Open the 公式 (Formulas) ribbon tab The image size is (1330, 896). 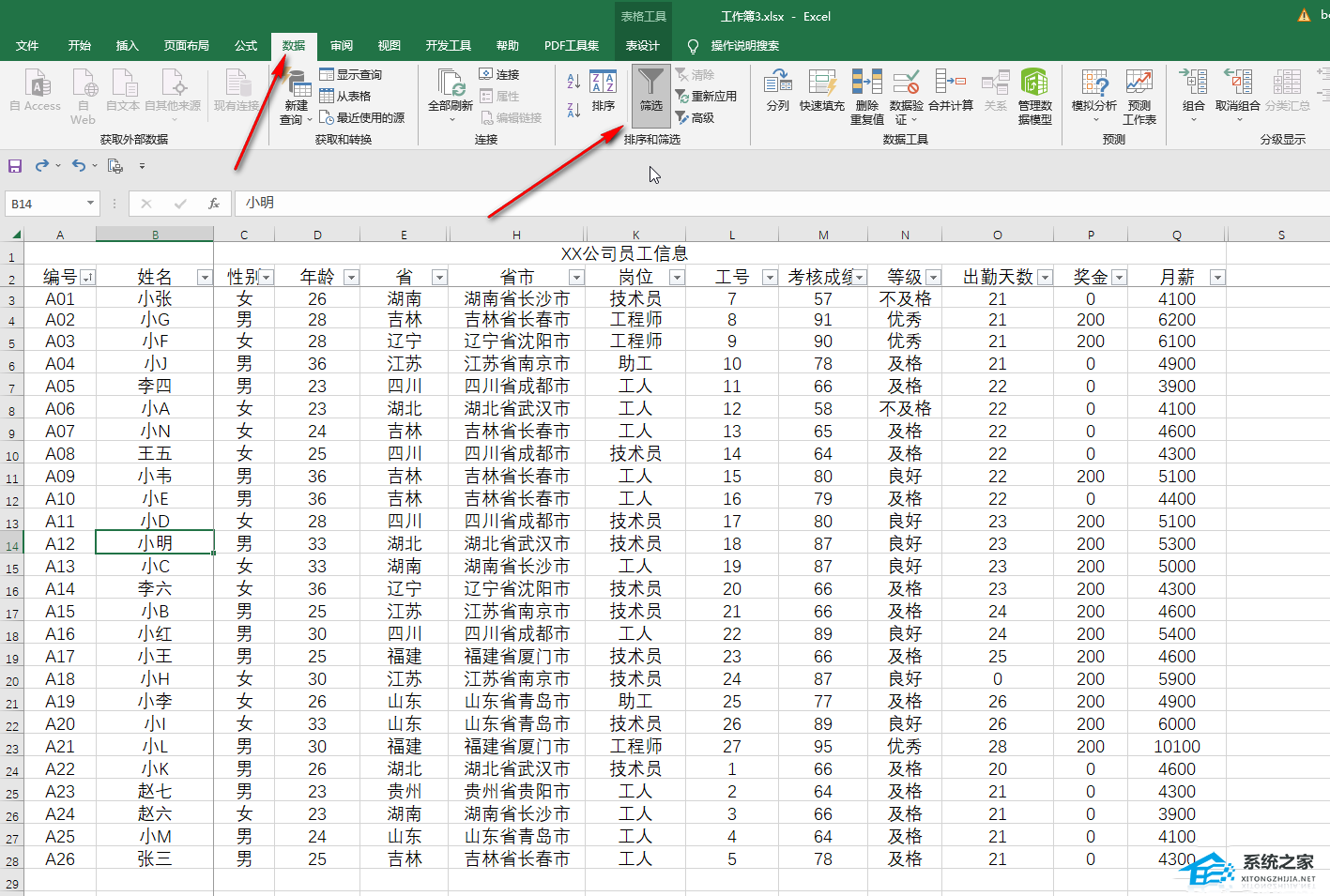246,46
